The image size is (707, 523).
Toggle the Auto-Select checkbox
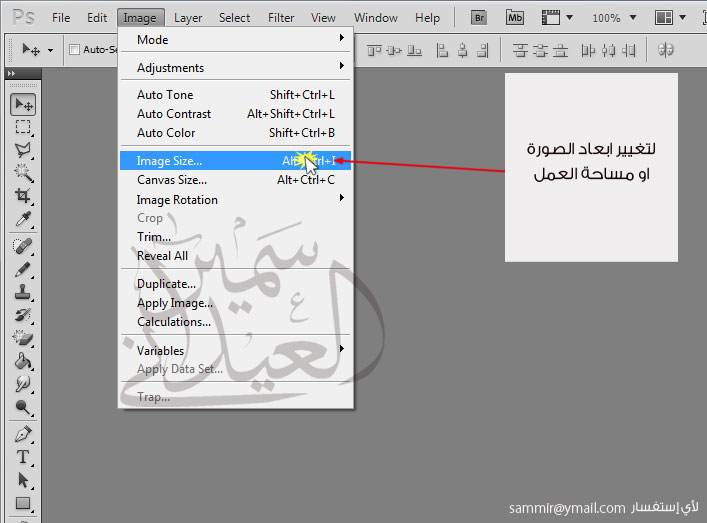click(x=74, y=50)
